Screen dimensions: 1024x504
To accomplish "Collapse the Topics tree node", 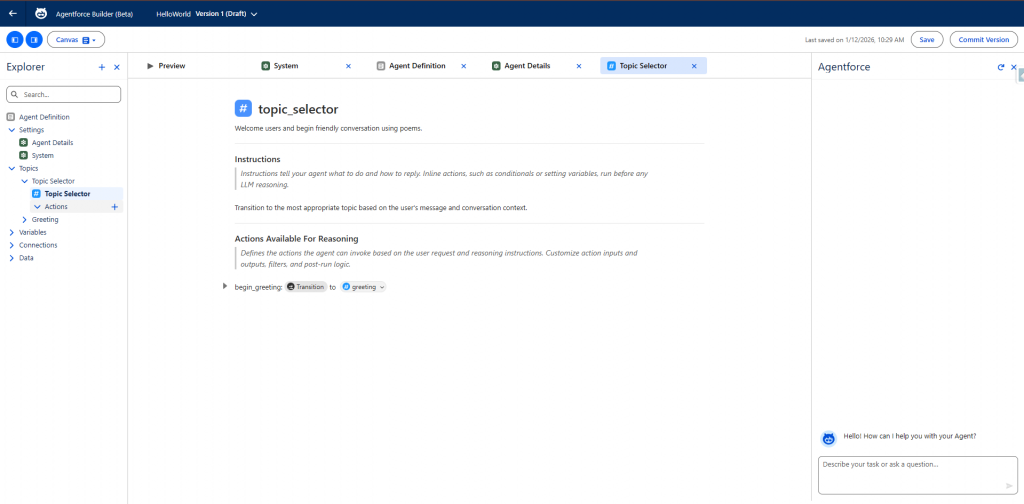I will coord(12,168).
